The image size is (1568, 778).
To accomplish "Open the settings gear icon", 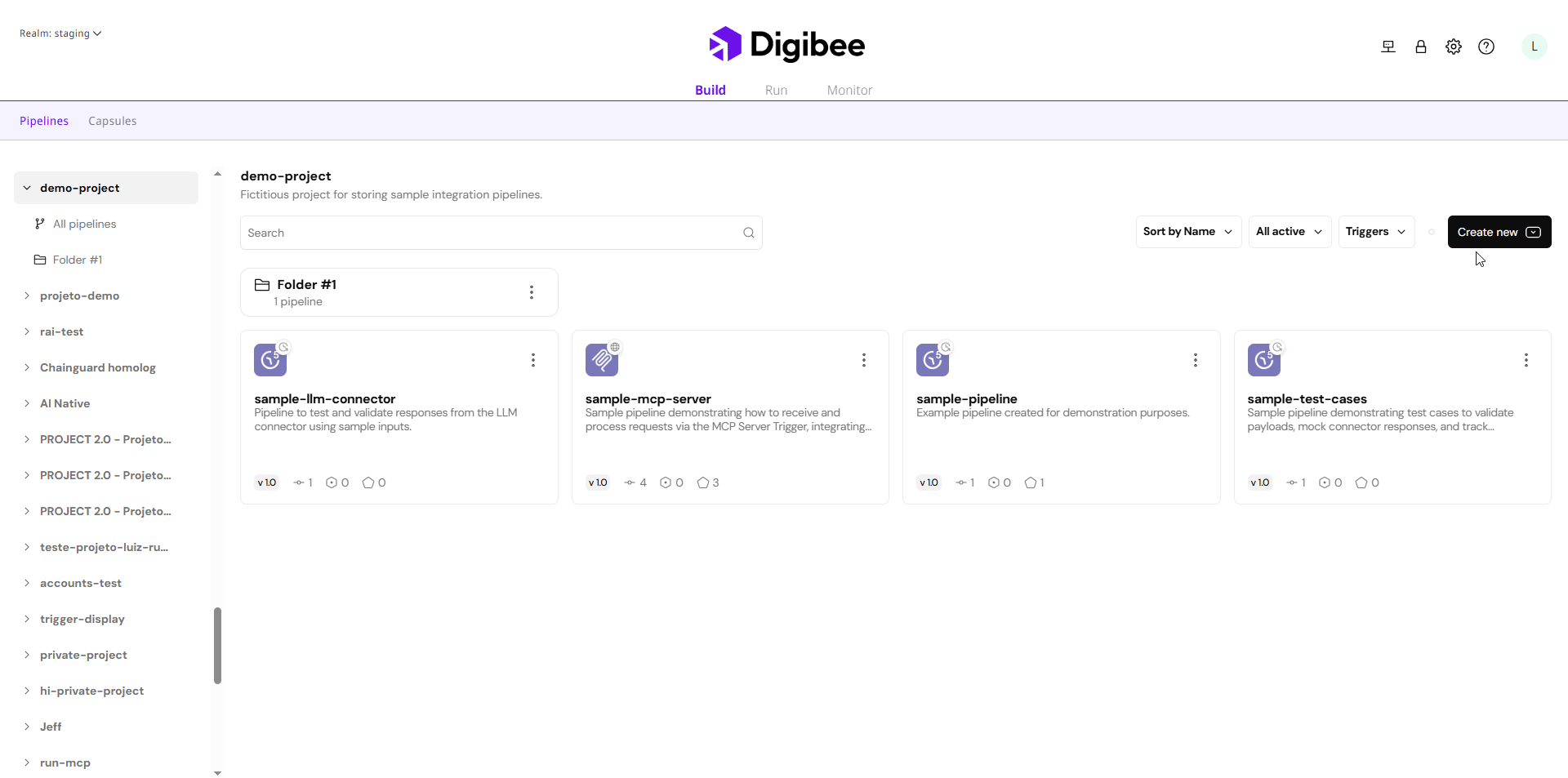I will (1454, 47).
